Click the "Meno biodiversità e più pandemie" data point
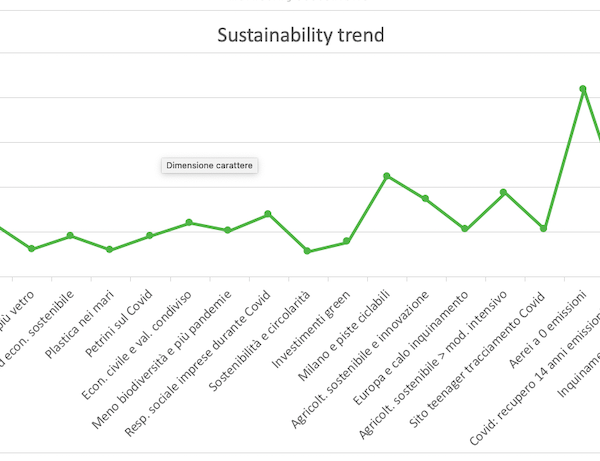This screenshot has height=461, width=600. 228,230
